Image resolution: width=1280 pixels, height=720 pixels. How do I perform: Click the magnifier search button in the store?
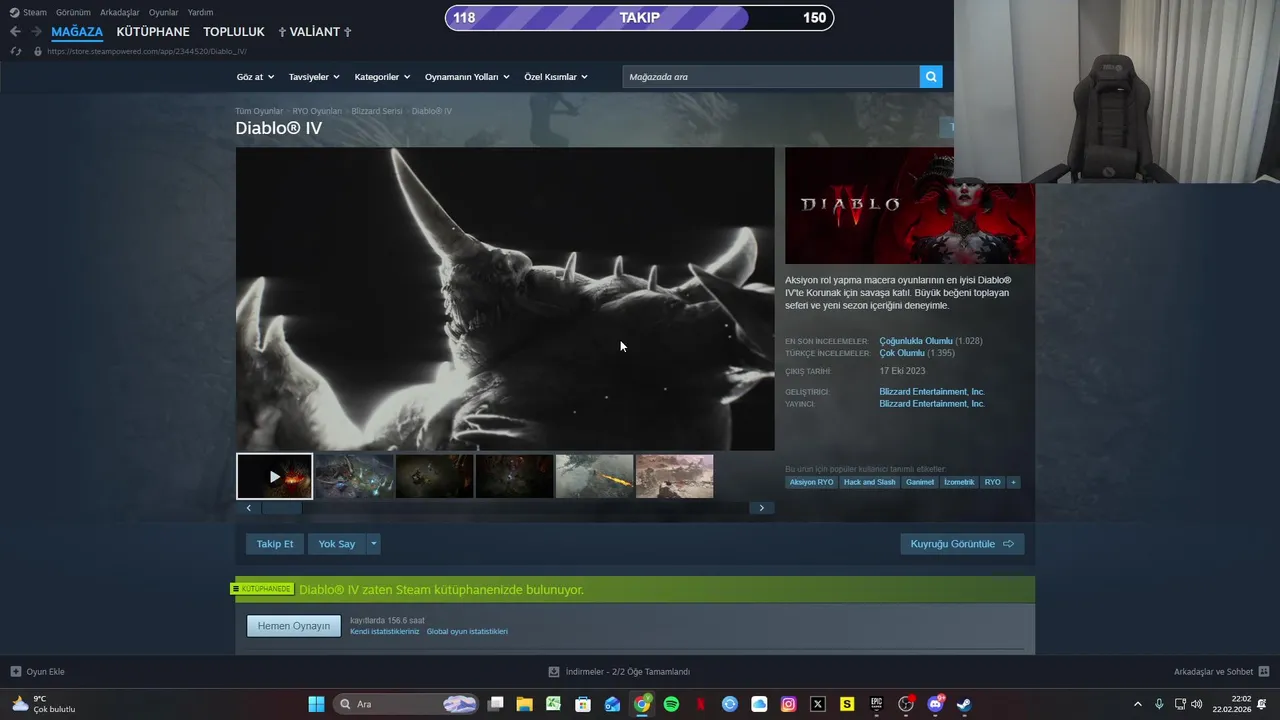tap(931, 77)
